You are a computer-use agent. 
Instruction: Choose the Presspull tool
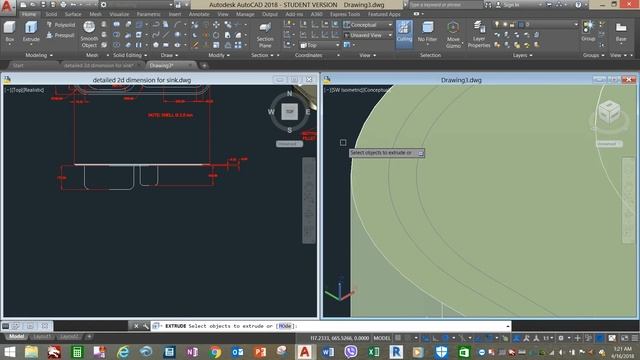61,36
